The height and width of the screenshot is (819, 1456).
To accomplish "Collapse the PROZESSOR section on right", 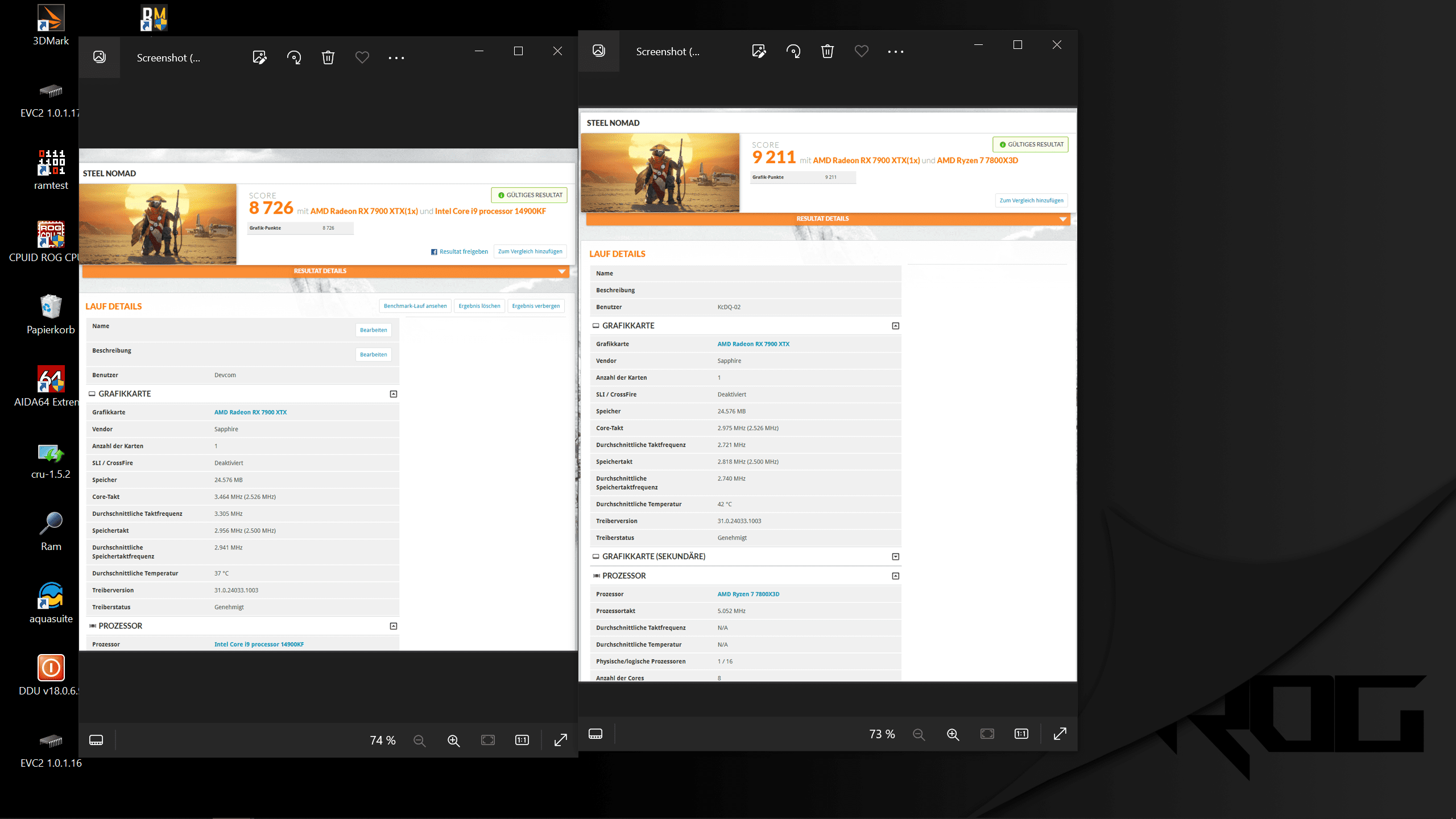I will [x=896, y=576].
